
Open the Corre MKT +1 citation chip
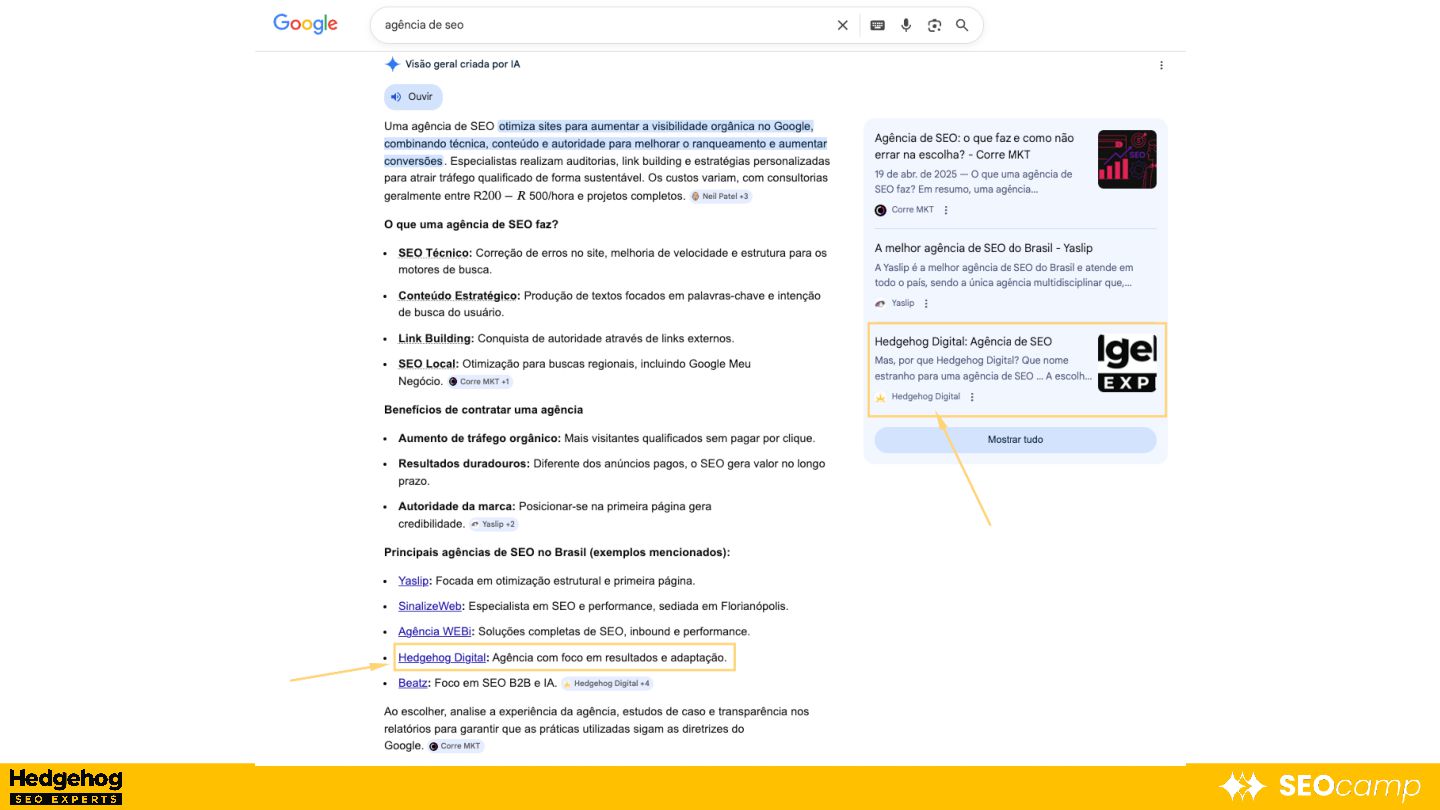(x=480, y=381)
